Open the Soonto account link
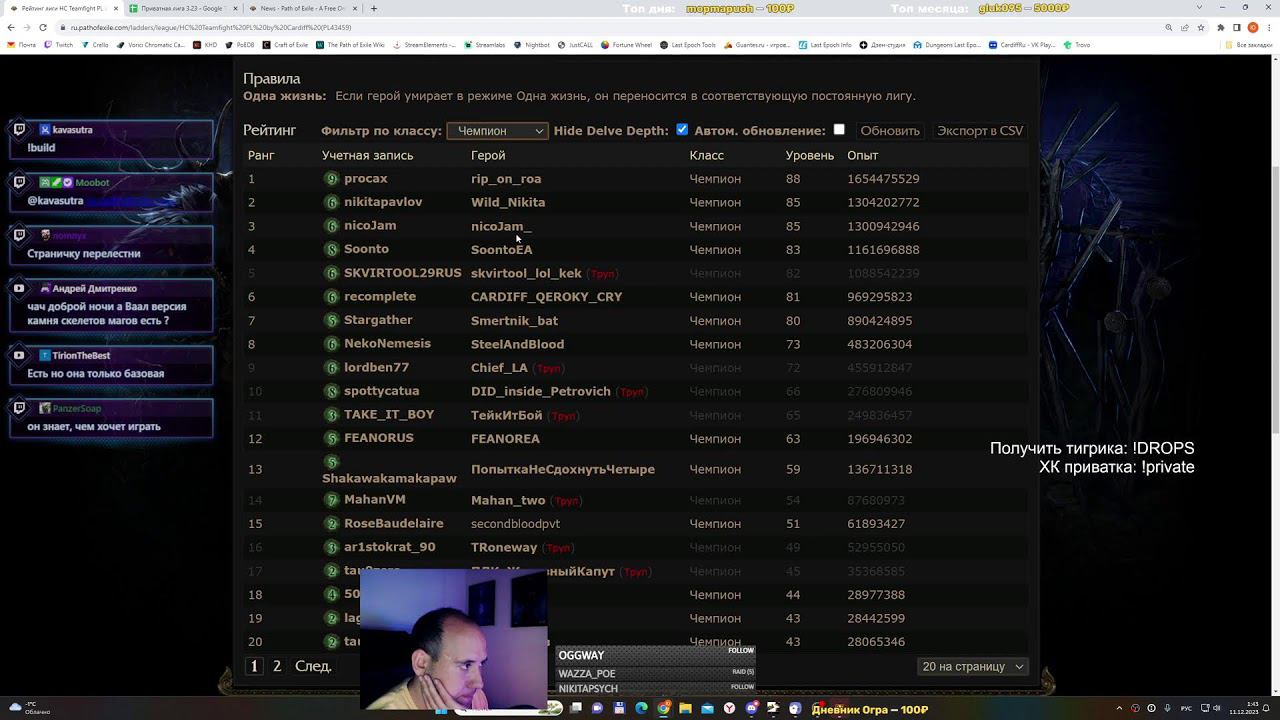This screenshot has width=1280, height=720. pyautogui.click(x=366, y=249)
